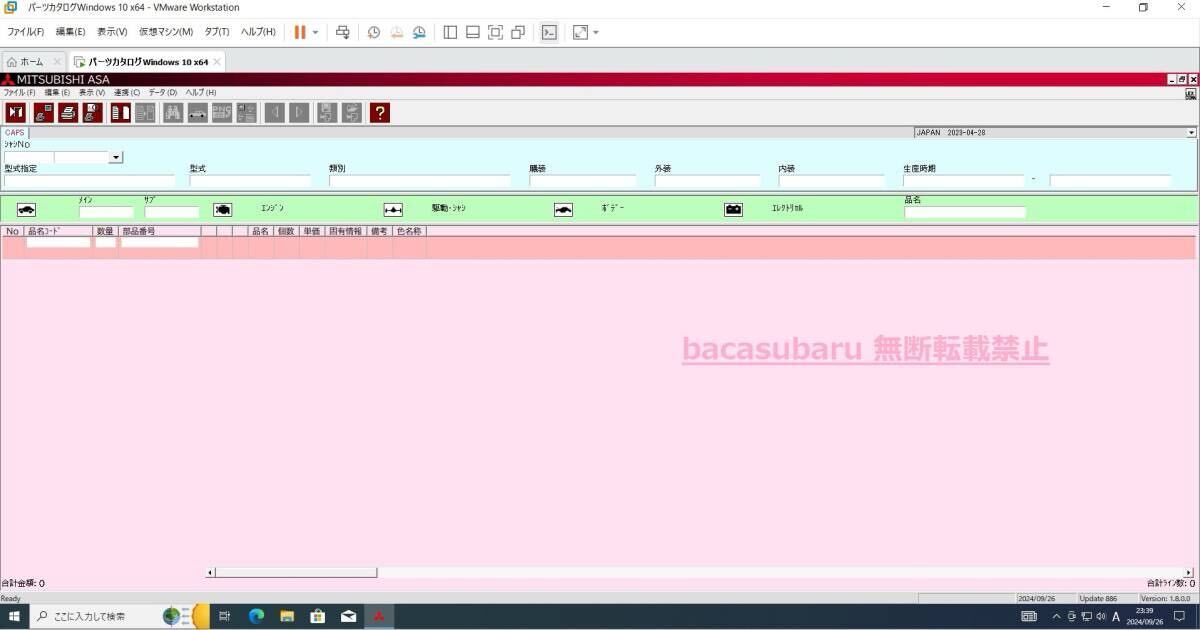The width and height of the screenshot is (1200, 630).
Task: Click the 品名 search input field
Action: pyautogui.click(x=965, y=212)
